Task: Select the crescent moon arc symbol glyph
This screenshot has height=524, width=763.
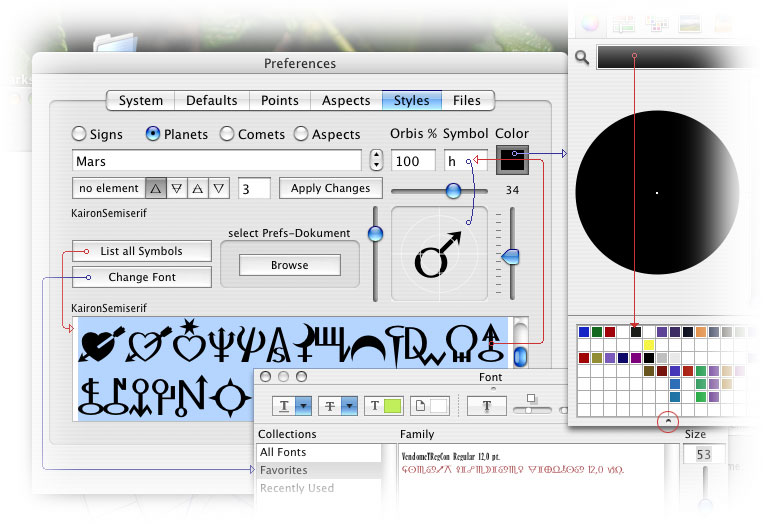Action: coord(368,348)
